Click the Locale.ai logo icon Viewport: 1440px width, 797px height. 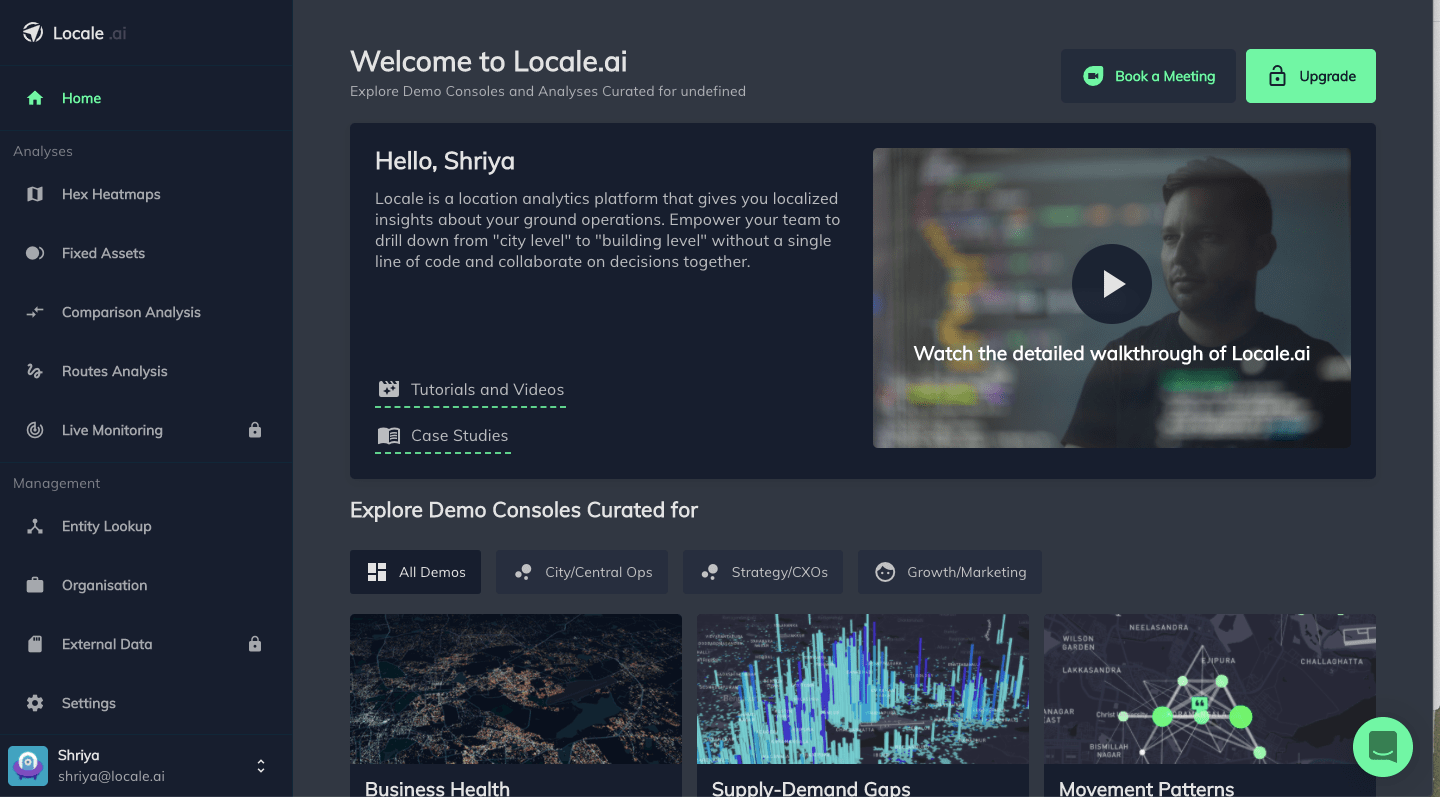click(33, 33)
